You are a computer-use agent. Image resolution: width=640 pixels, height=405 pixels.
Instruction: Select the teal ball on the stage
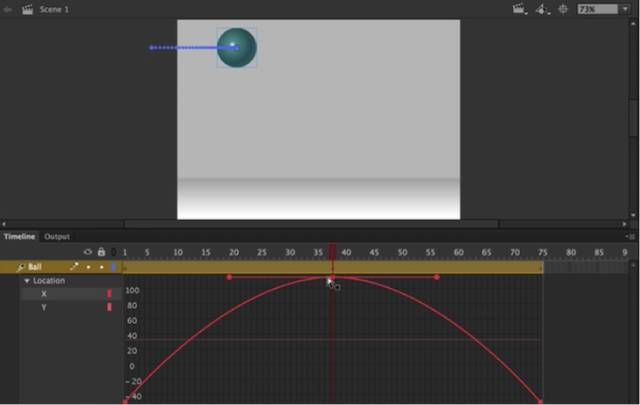point(237,47)
